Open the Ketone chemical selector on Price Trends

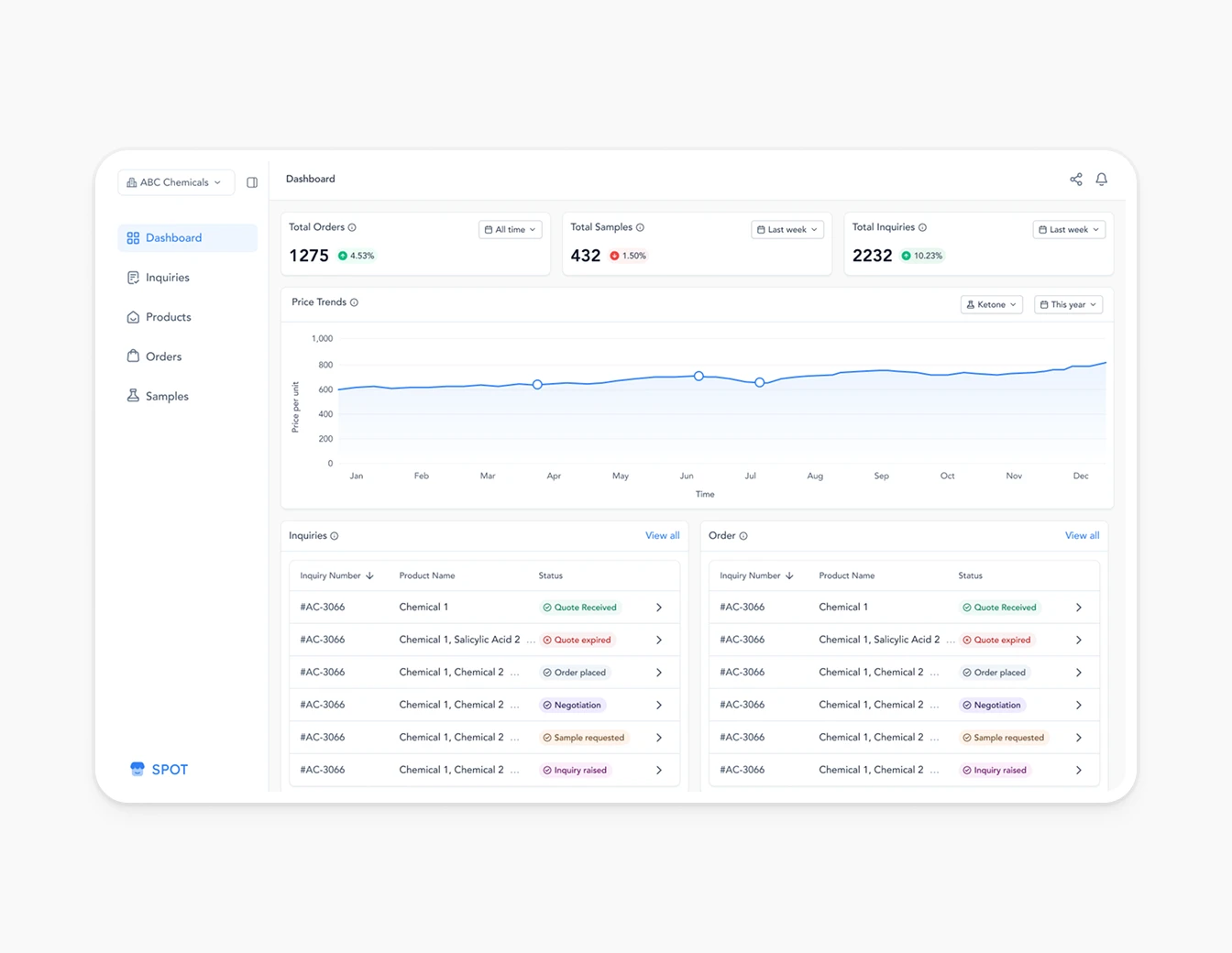point(991,303)
